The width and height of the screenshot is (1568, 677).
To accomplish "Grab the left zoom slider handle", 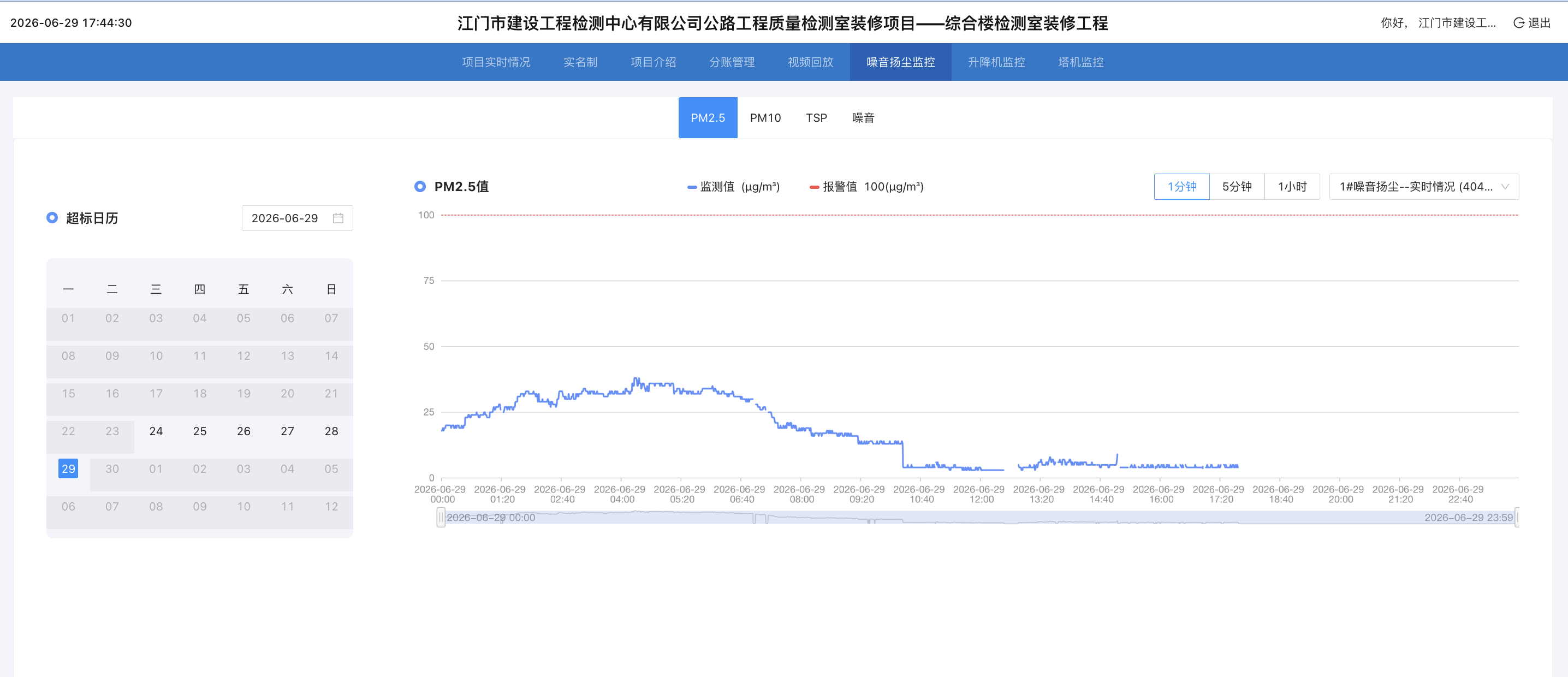I will (441, 518).
